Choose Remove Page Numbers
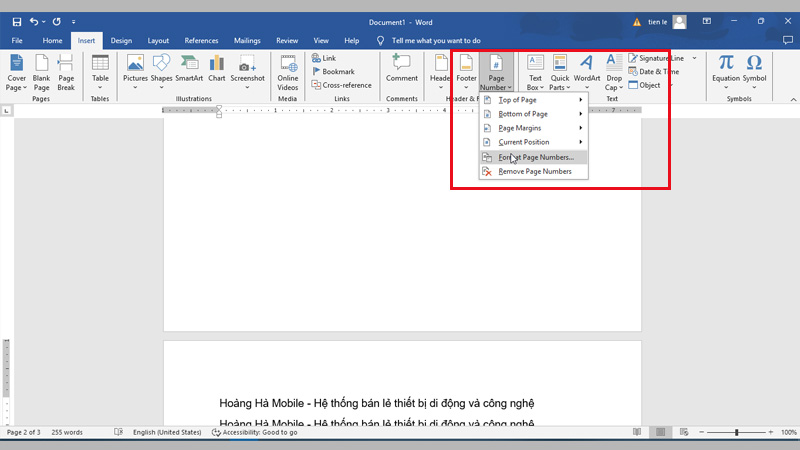 coord(535,171)
